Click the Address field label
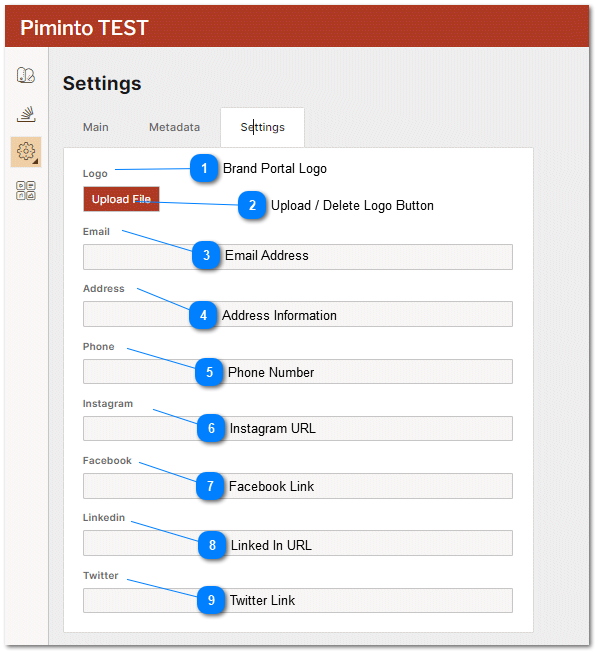This screenshot has height=654, width=598. (104, 289)
